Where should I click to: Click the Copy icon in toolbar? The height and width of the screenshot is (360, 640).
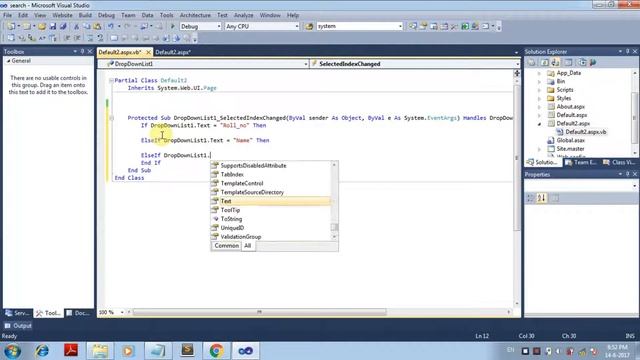[x=87, y=26]
